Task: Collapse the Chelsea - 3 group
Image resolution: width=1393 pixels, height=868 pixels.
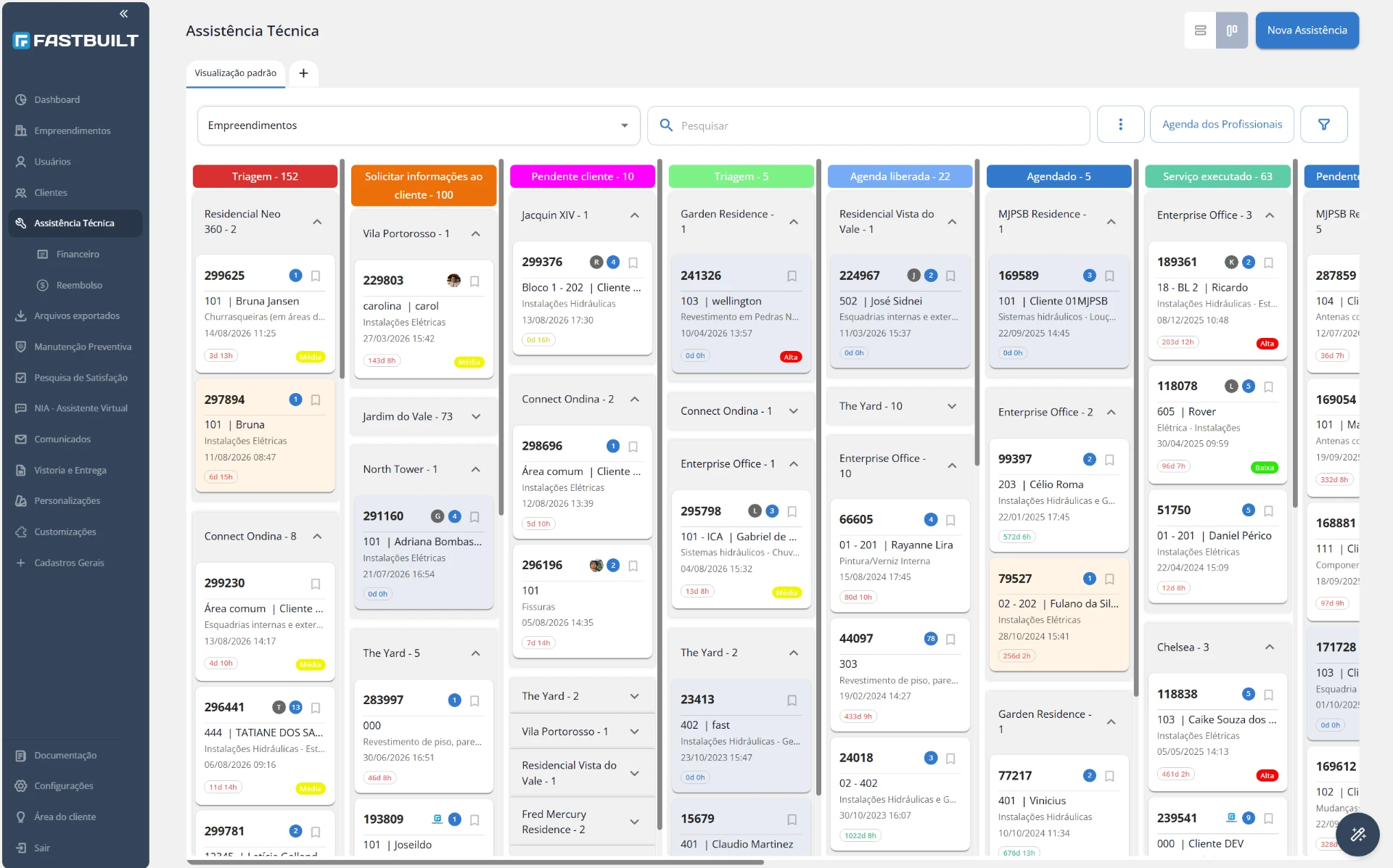Action: pyautogui.click(x=1270, y=647)
